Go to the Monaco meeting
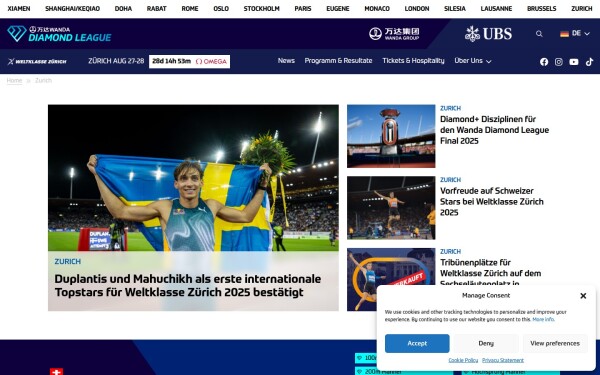600x375 pixels. tap(377, 8)
